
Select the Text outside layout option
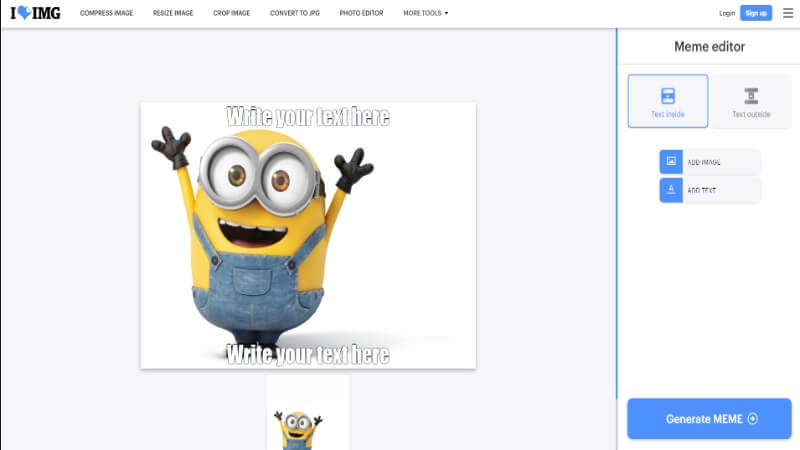pyautogui.click(x=751, y=101)
